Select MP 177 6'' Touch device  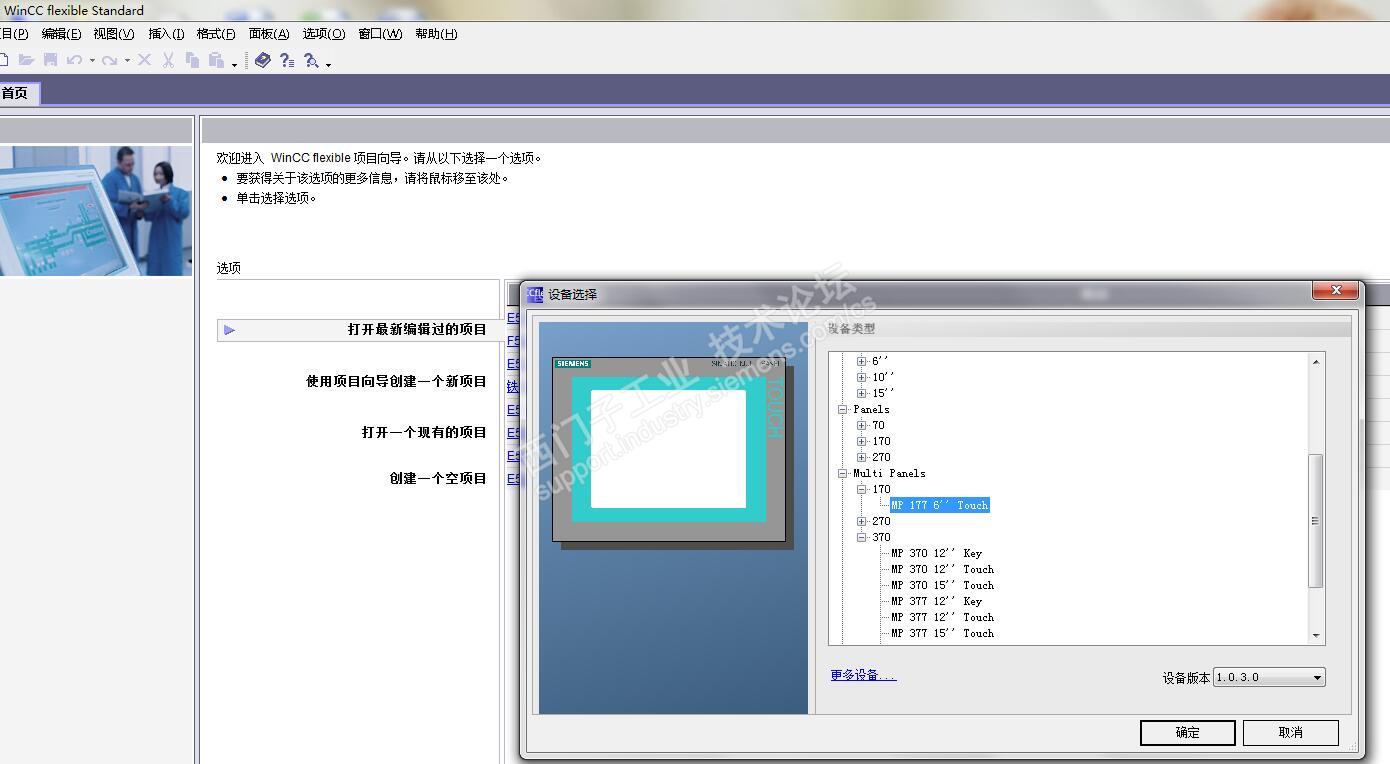940,505
